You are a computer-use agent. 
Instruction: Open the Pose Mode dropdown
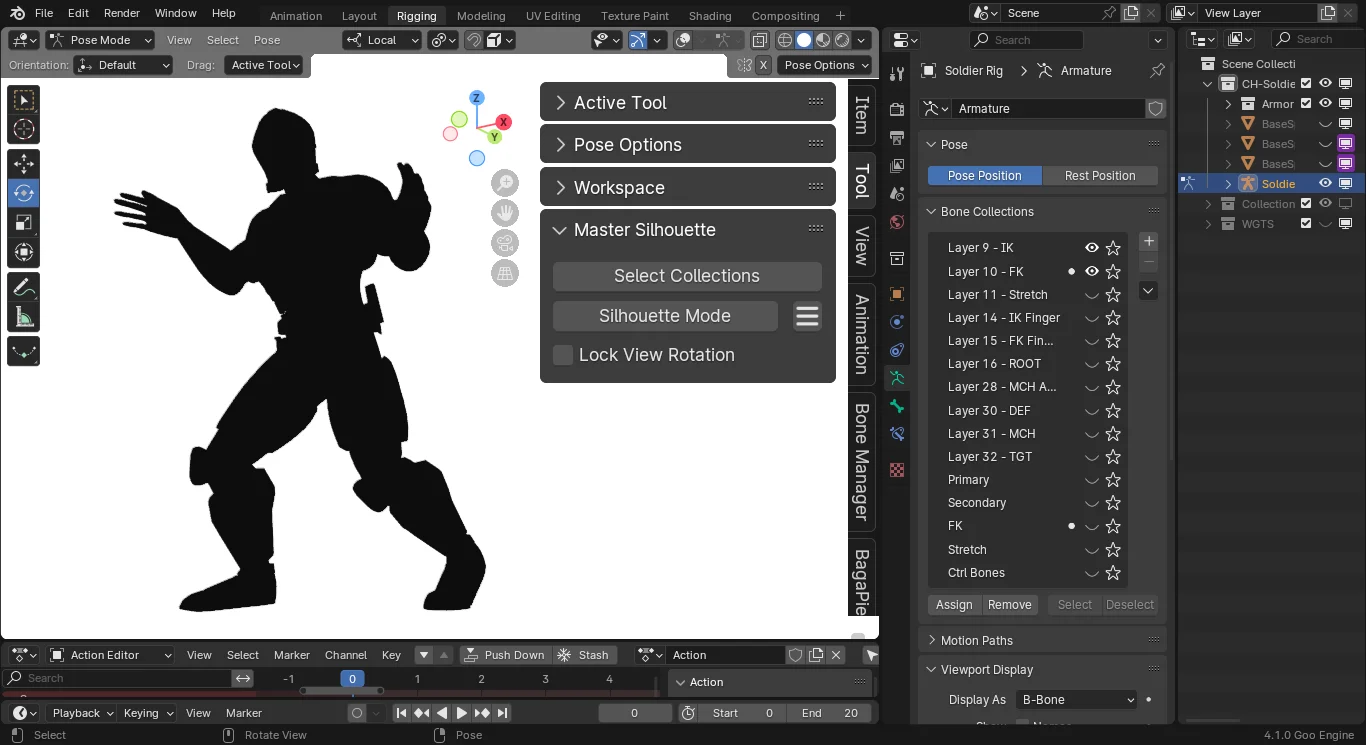(x=100, y=40)
